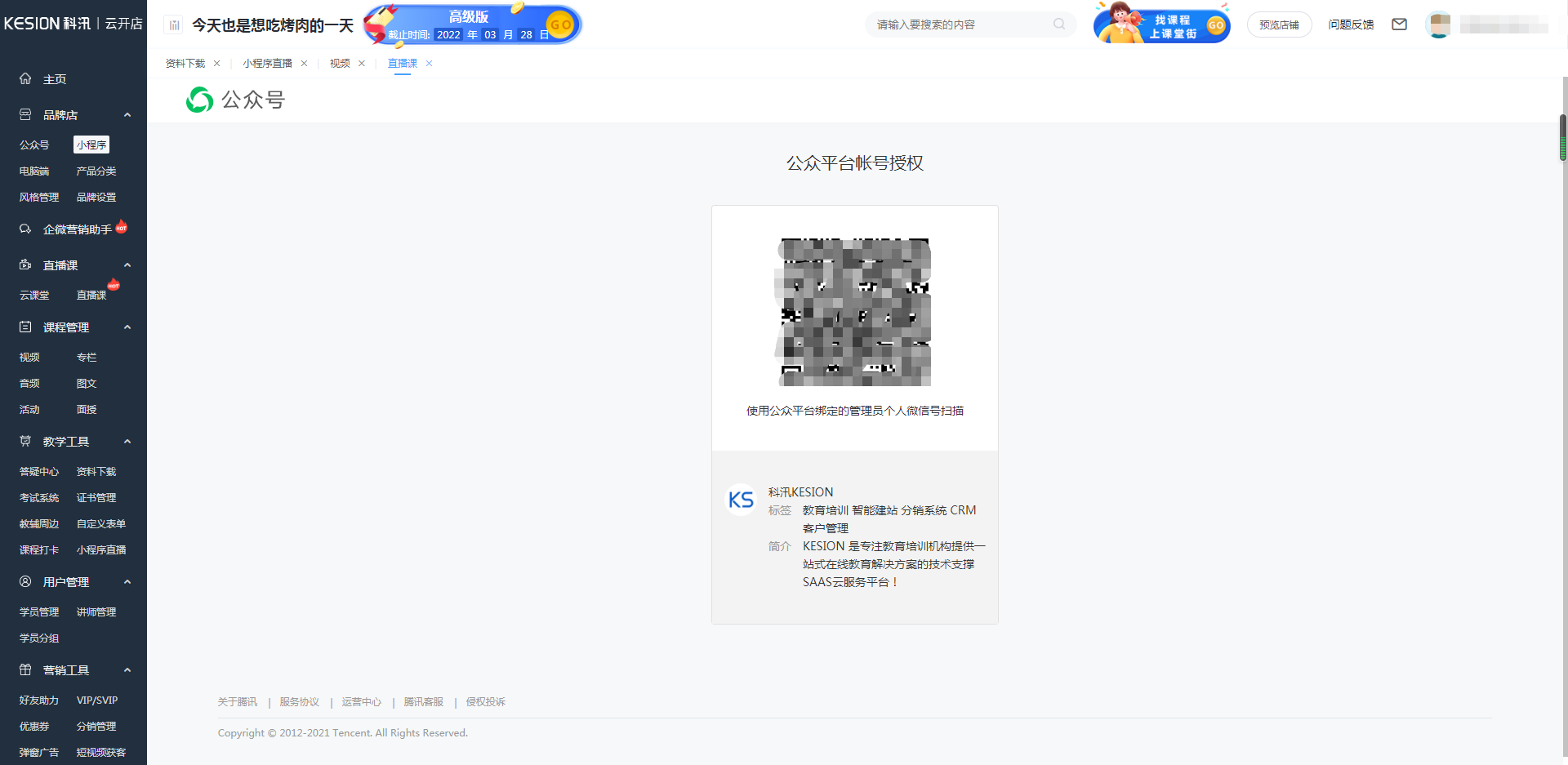Click the 主页 home icon in sidebar
Image resolution: width=1568 pixels, height=765 pixels.
click(x=25, y=78)
